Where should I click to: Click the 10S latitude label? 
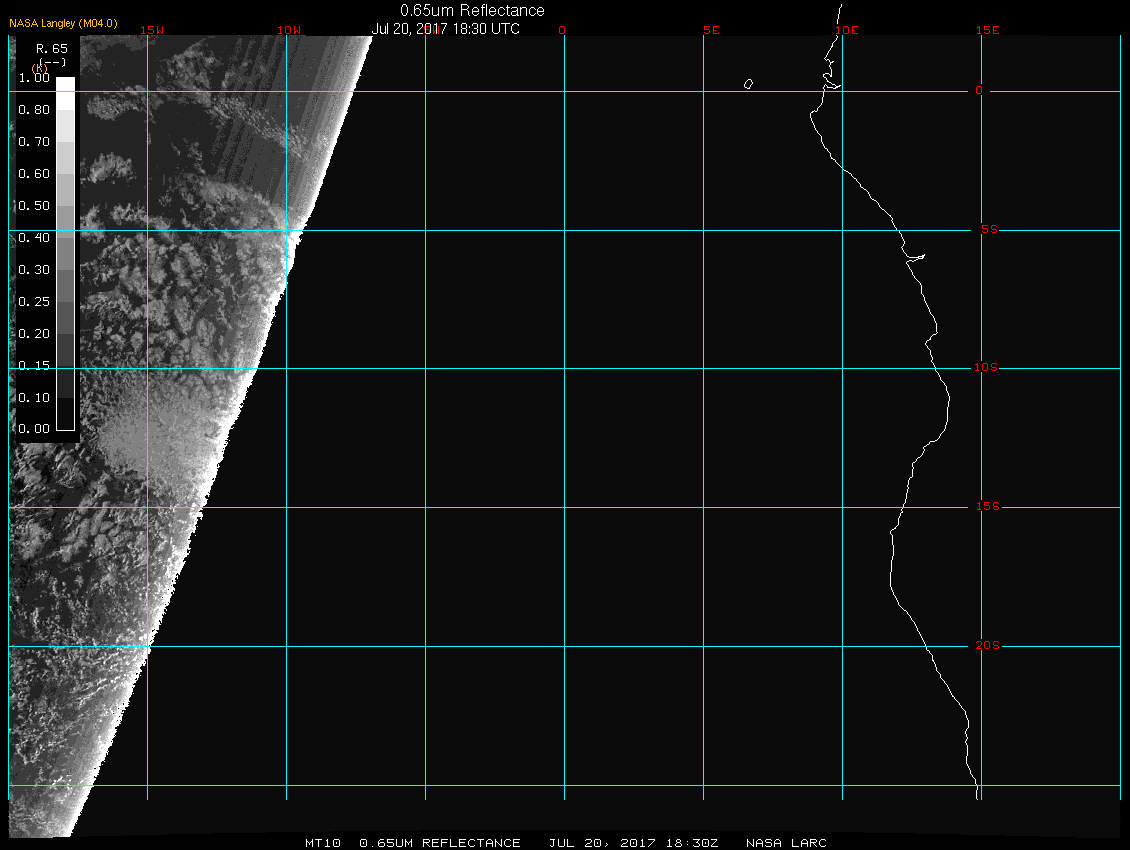(985, 368)
